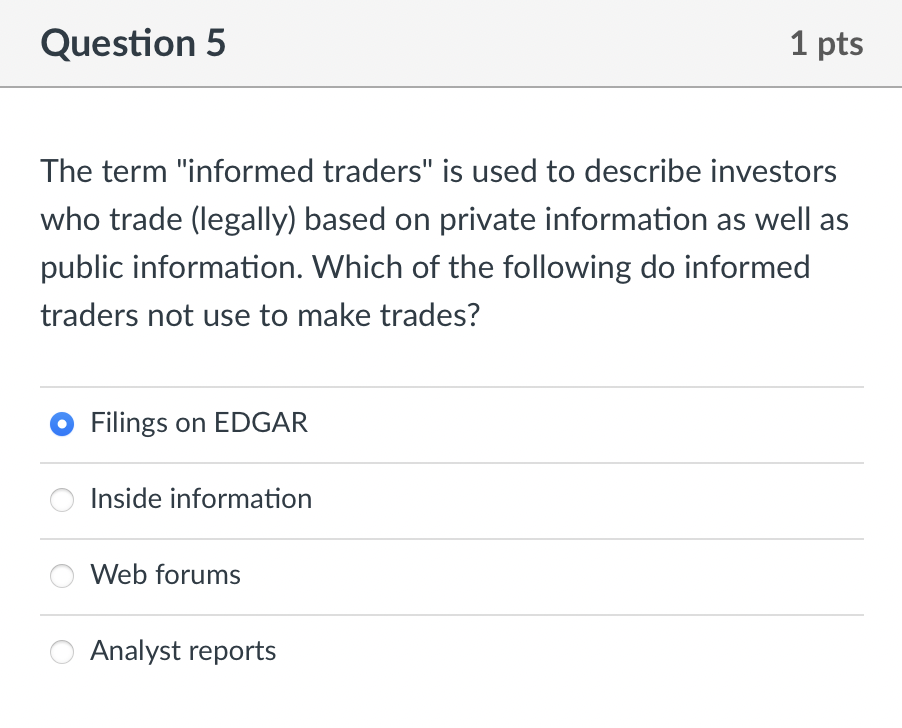The image size is (902, 728).
Task: Click the unselected circle next to "Web forums"
Action: pyautogui.click(x=61, y=576)
